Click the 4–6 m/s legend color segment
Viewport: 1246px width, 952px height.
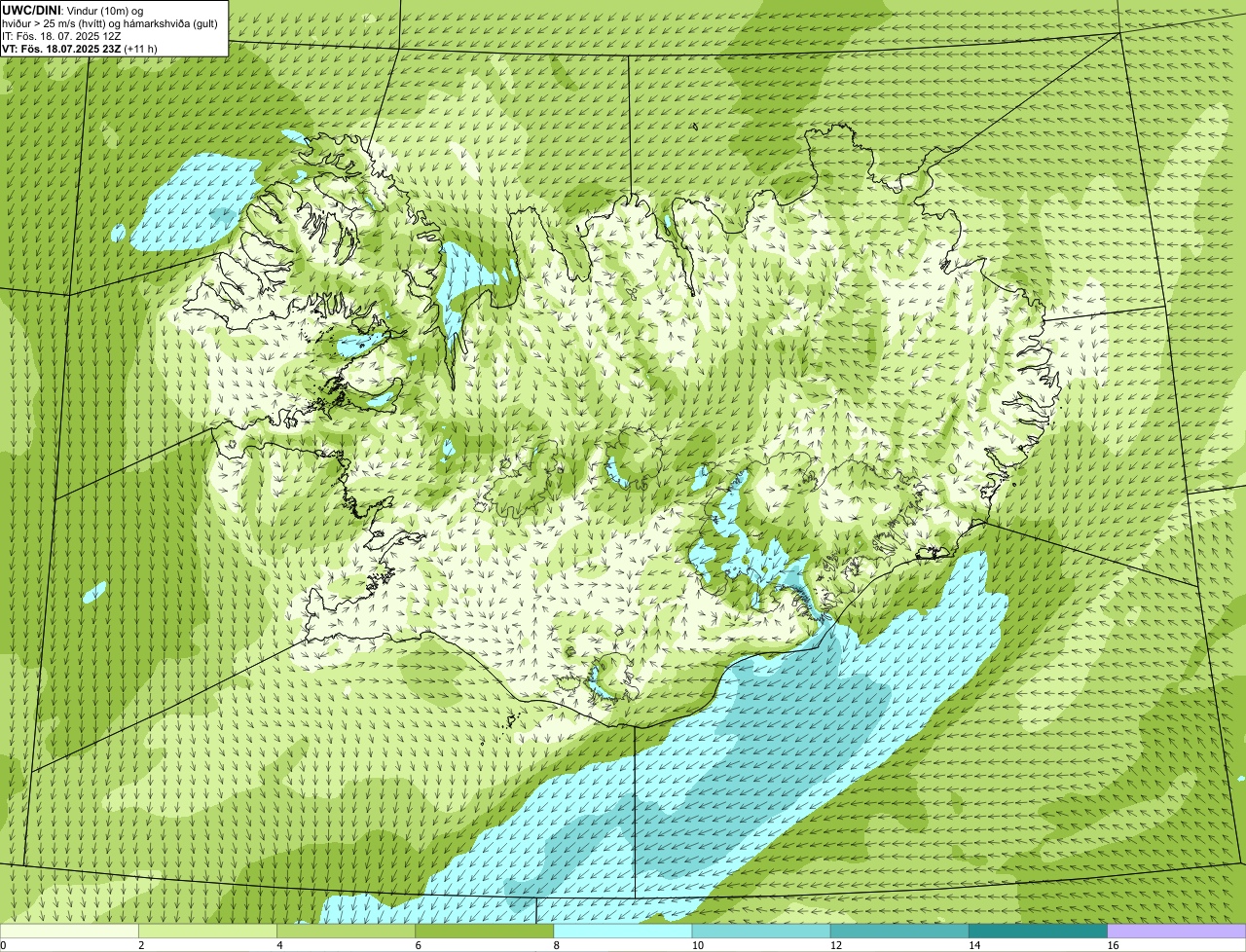point(346,931)
